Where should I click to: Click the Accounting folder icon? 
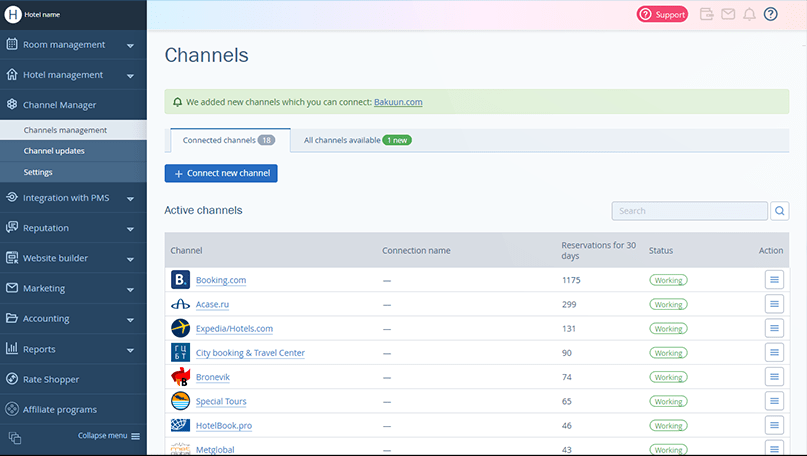12,318
